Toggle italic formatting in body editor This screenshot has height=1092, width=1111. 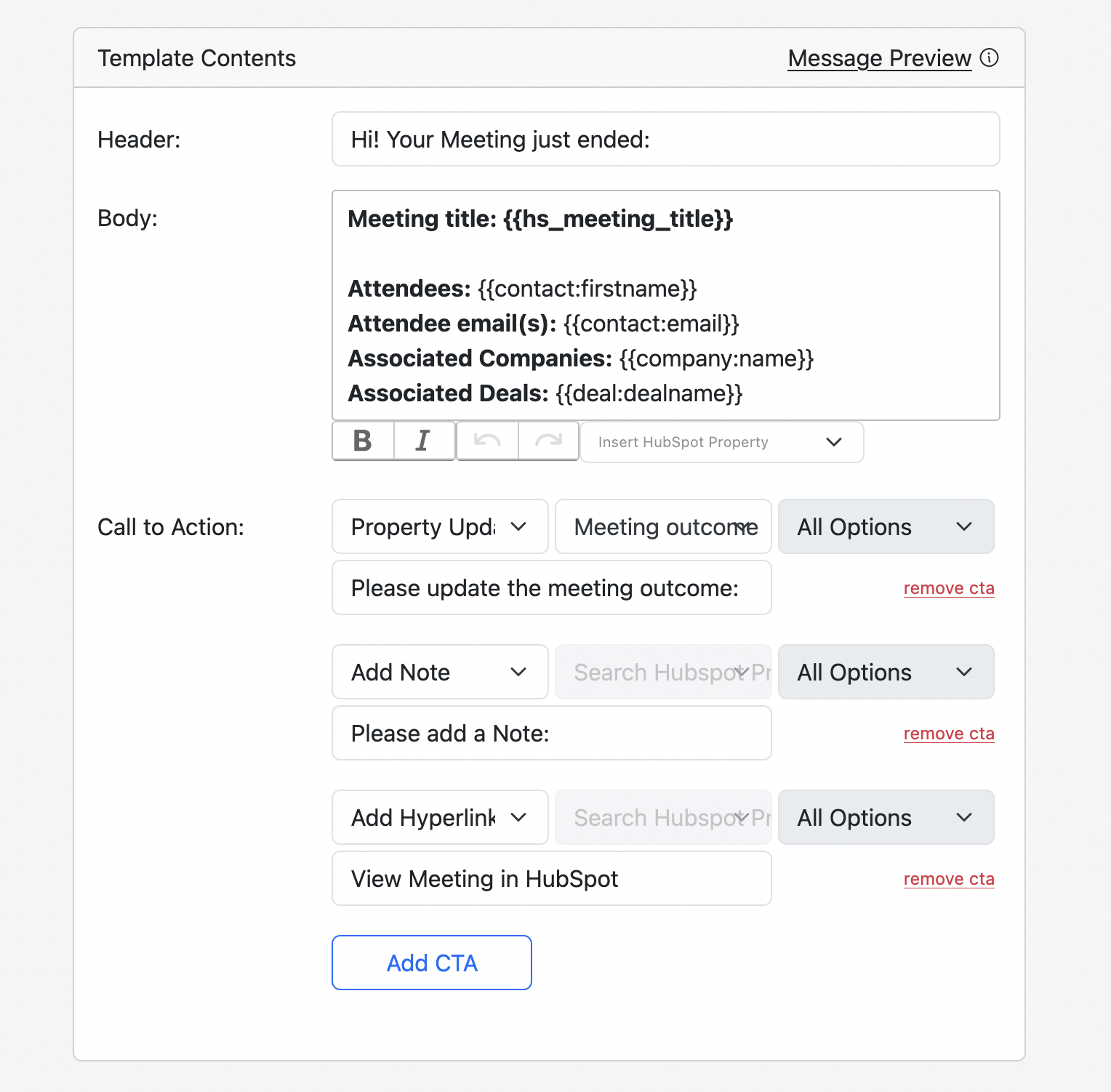(x=424, y=441)
